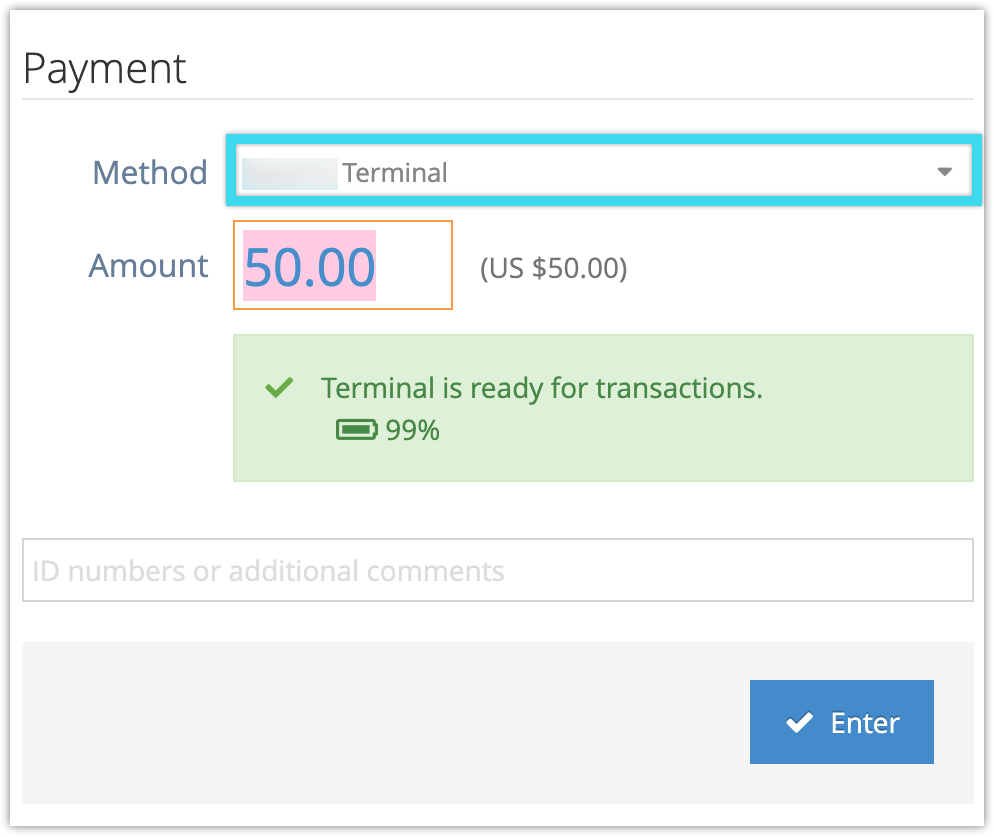This screenshot has width=994, height=836.
Task: Click the gray footer area beside Enter
Action: tap(380, 723)
